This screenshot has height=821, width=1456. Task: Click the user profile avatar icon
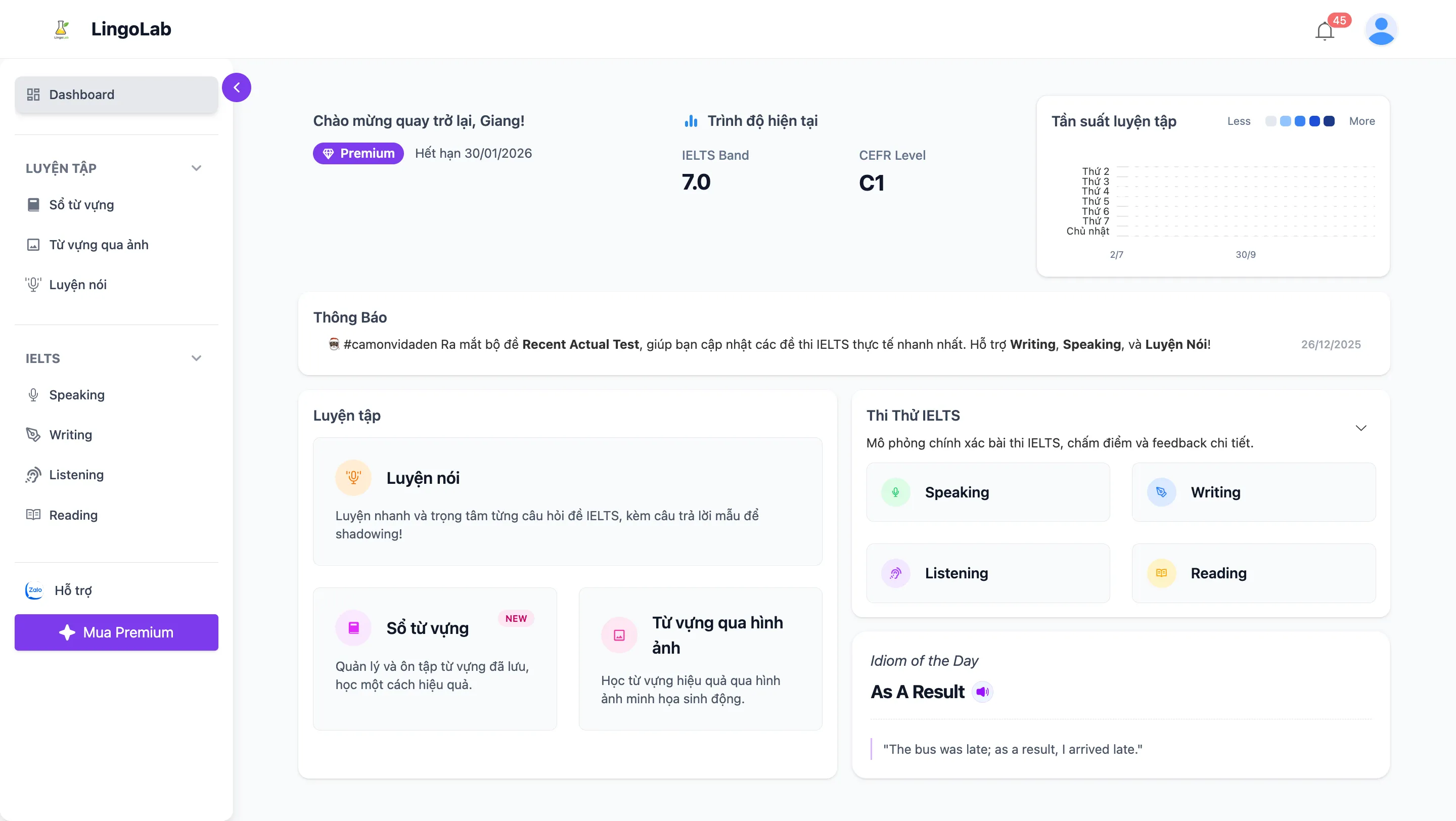(x=1381, y=29)
